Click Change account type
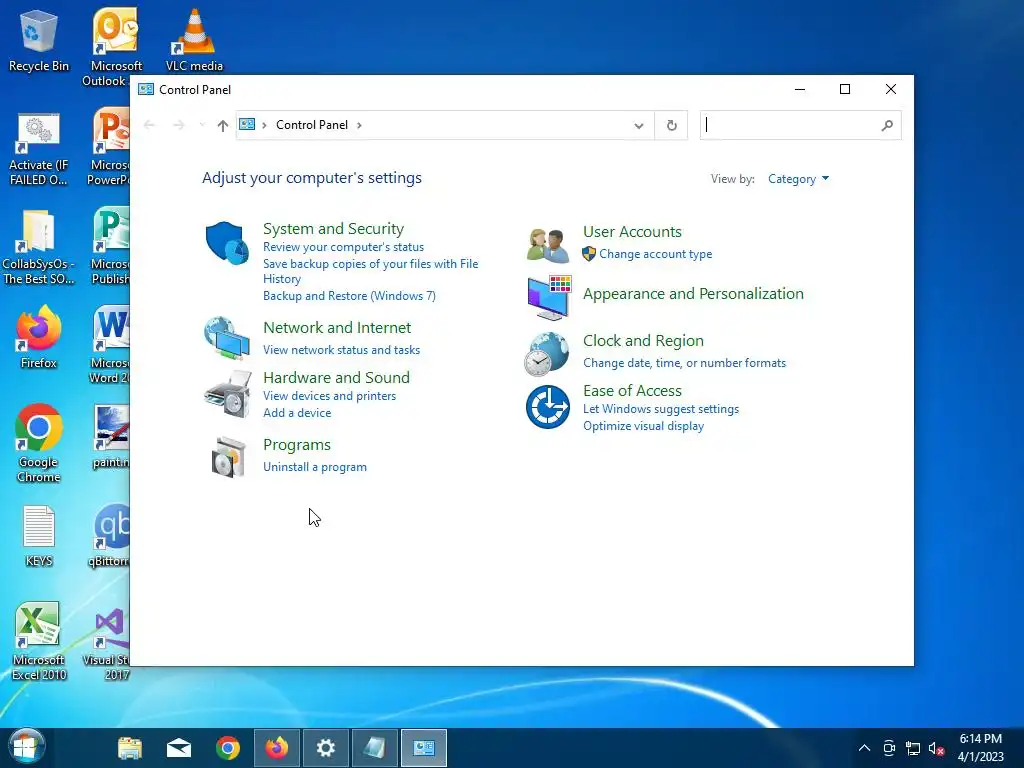This screenshot has width=1024, height=768. (x=655, y=254)
